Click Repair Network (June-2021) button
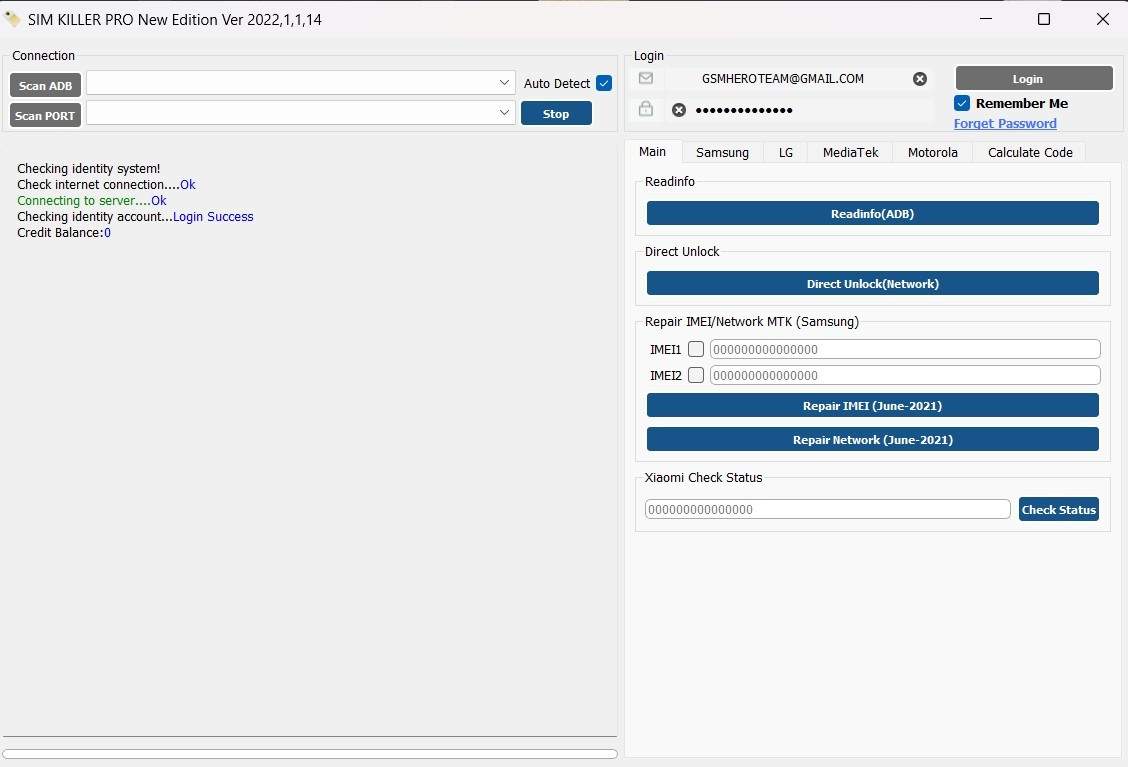 click(873, 440)
